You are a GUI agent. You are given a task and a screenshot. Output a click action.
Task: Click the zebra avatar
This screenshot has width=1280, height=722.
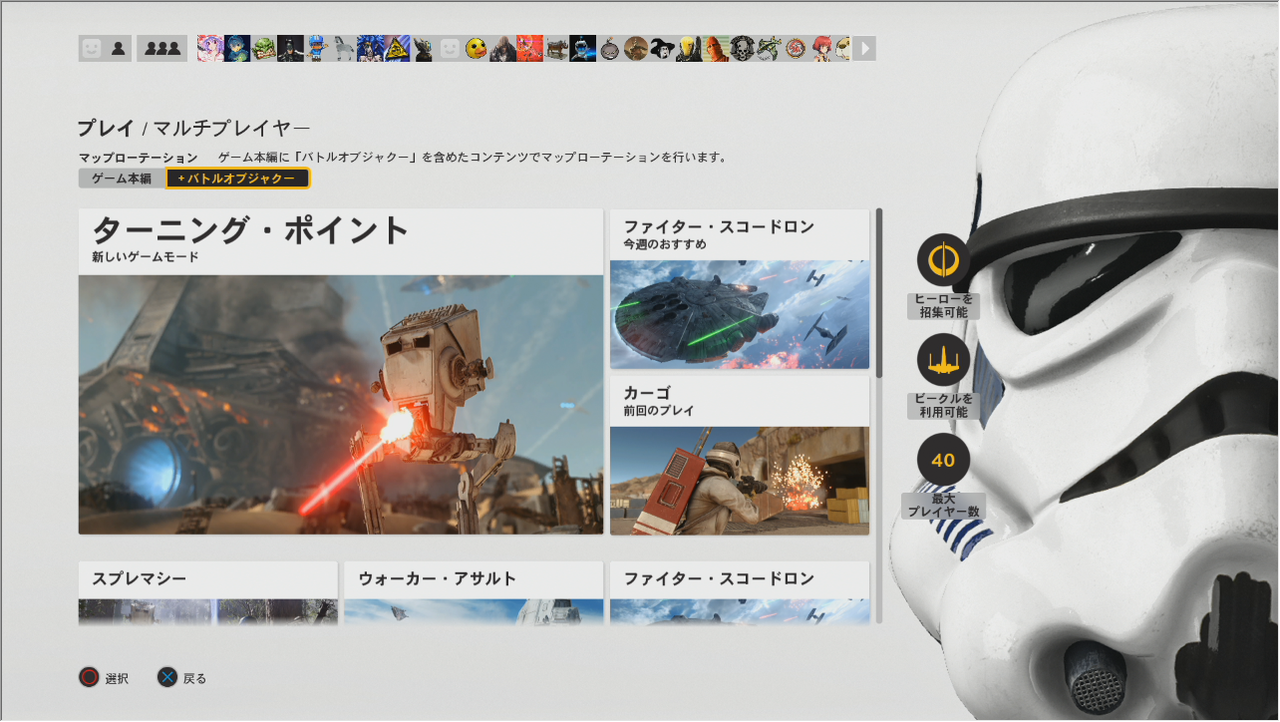(x=345, y=48)
